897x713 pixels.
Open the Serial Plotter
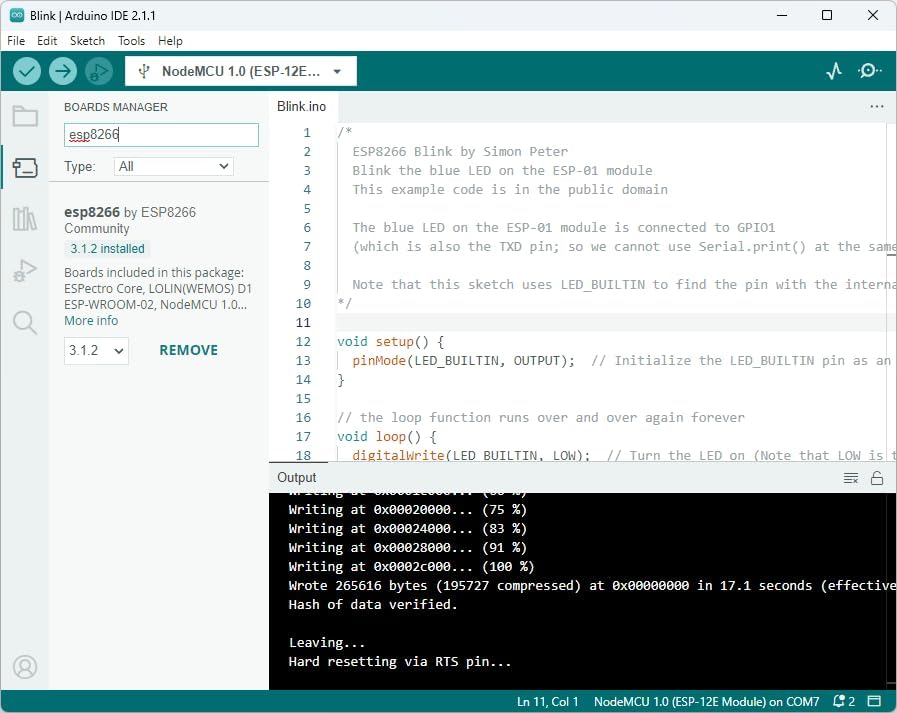834,71
